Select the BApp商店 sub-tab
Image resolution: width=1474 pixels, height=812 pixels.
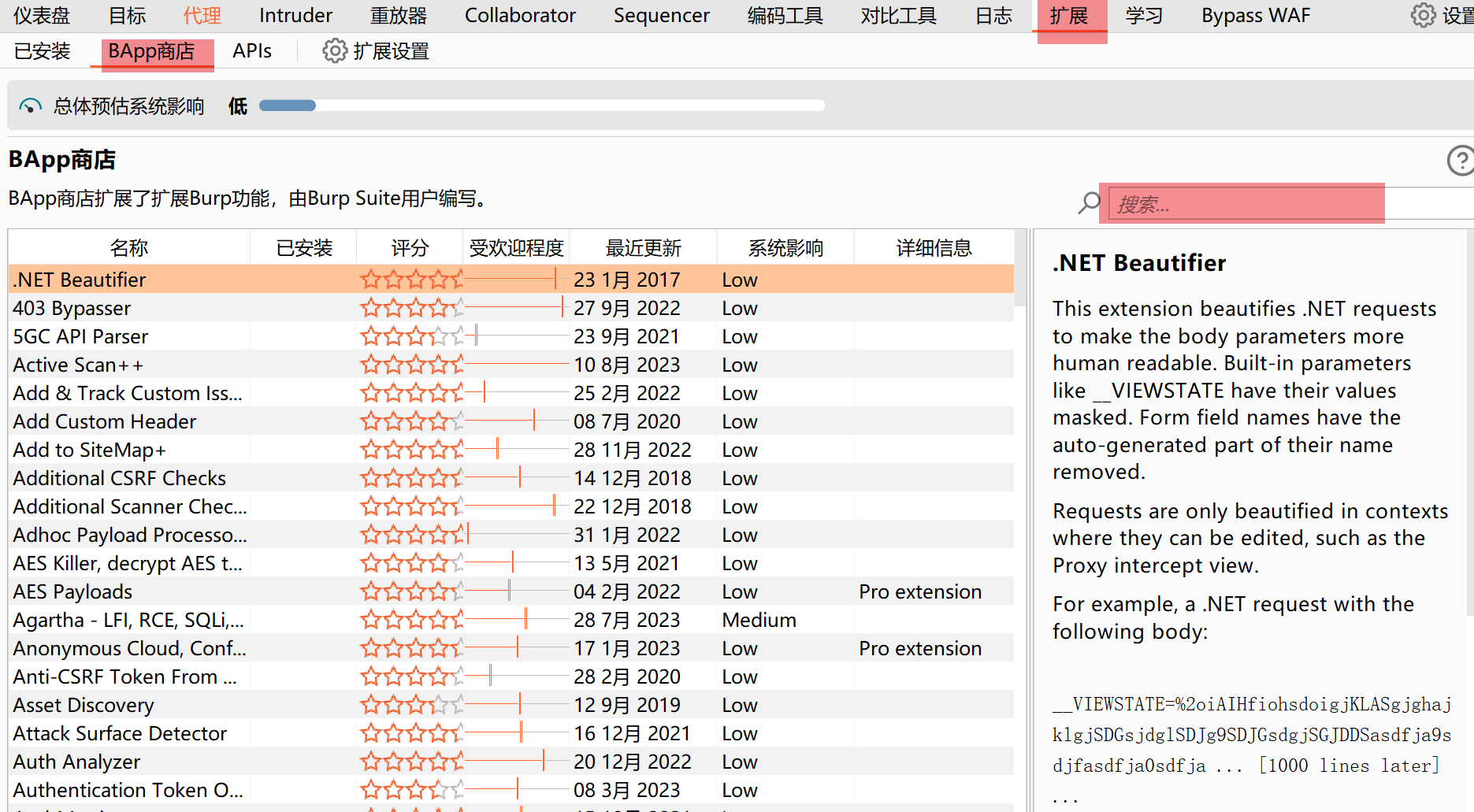[x=152, y=52]
